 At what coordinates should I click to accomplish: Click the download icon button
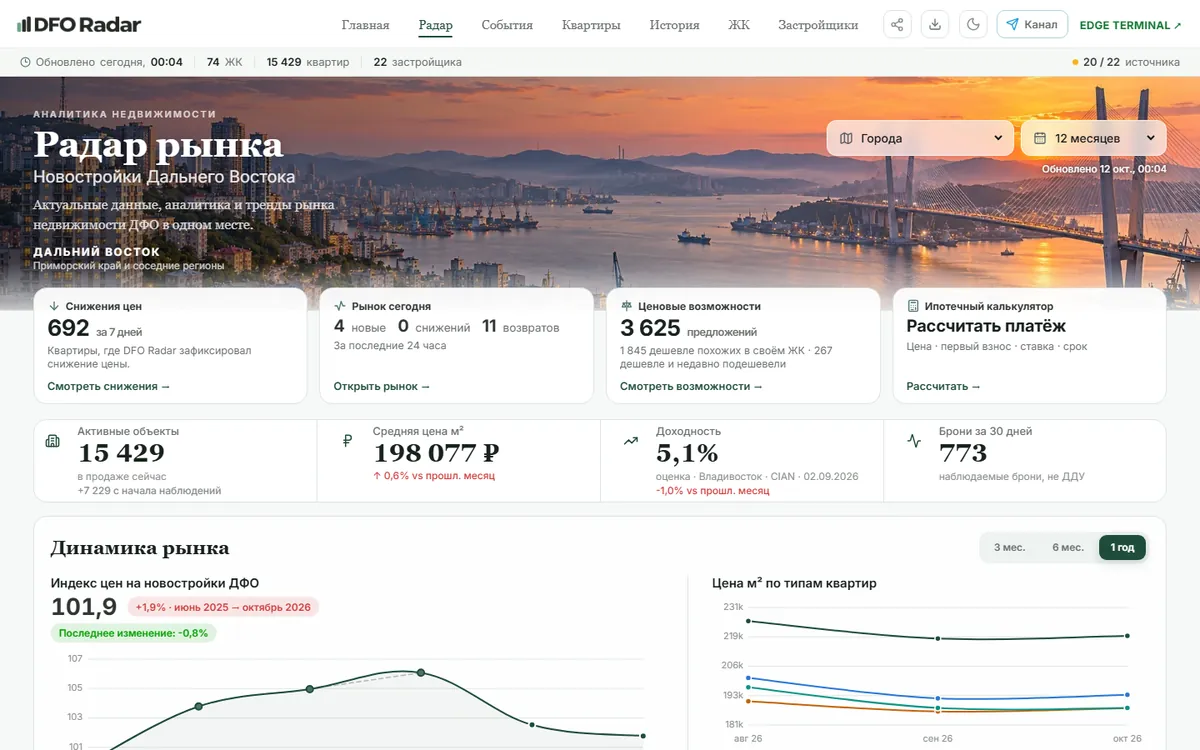(x=935, y=25)
